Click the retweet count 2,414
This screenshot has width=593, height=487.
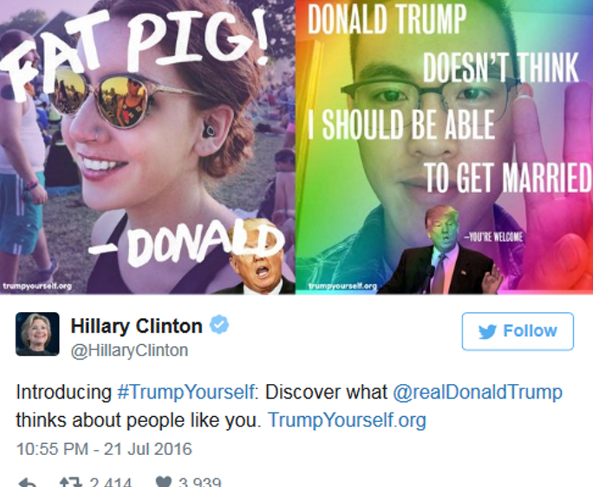pos(111,482)
